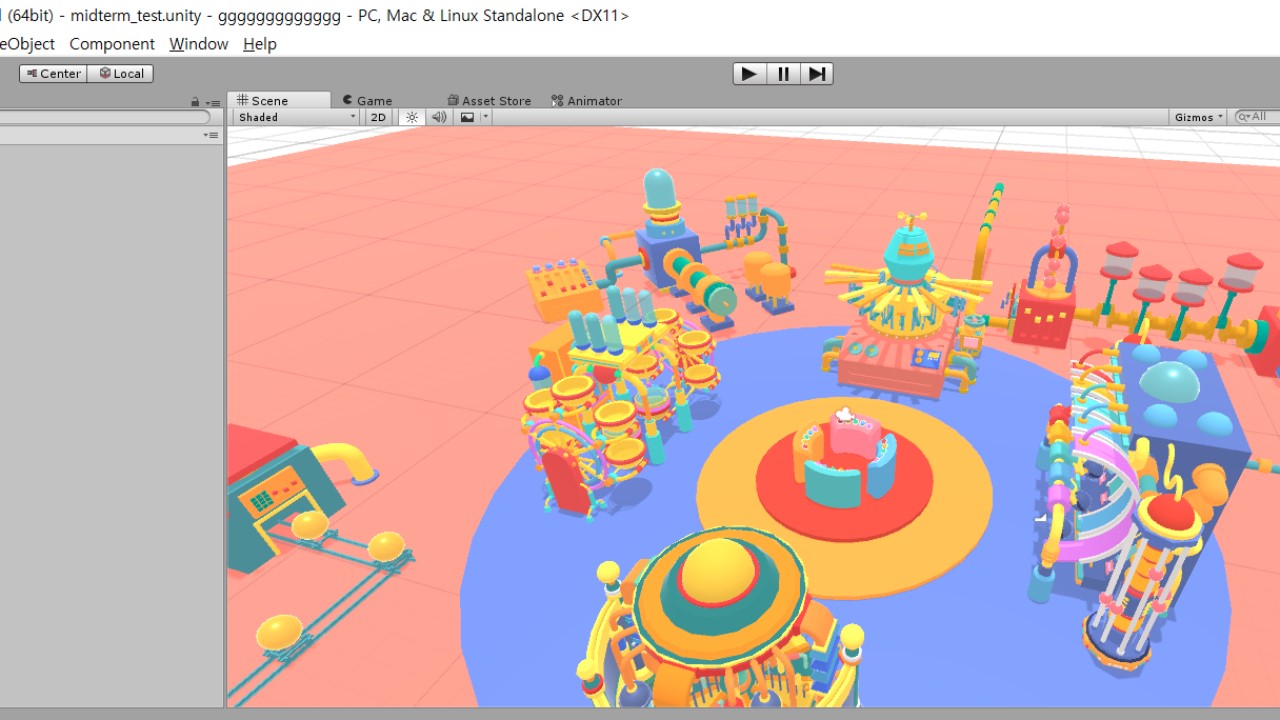Open the Help menu
This screenshot has height=720, width=1280.
pyautogui.click(x=260, y=44)
